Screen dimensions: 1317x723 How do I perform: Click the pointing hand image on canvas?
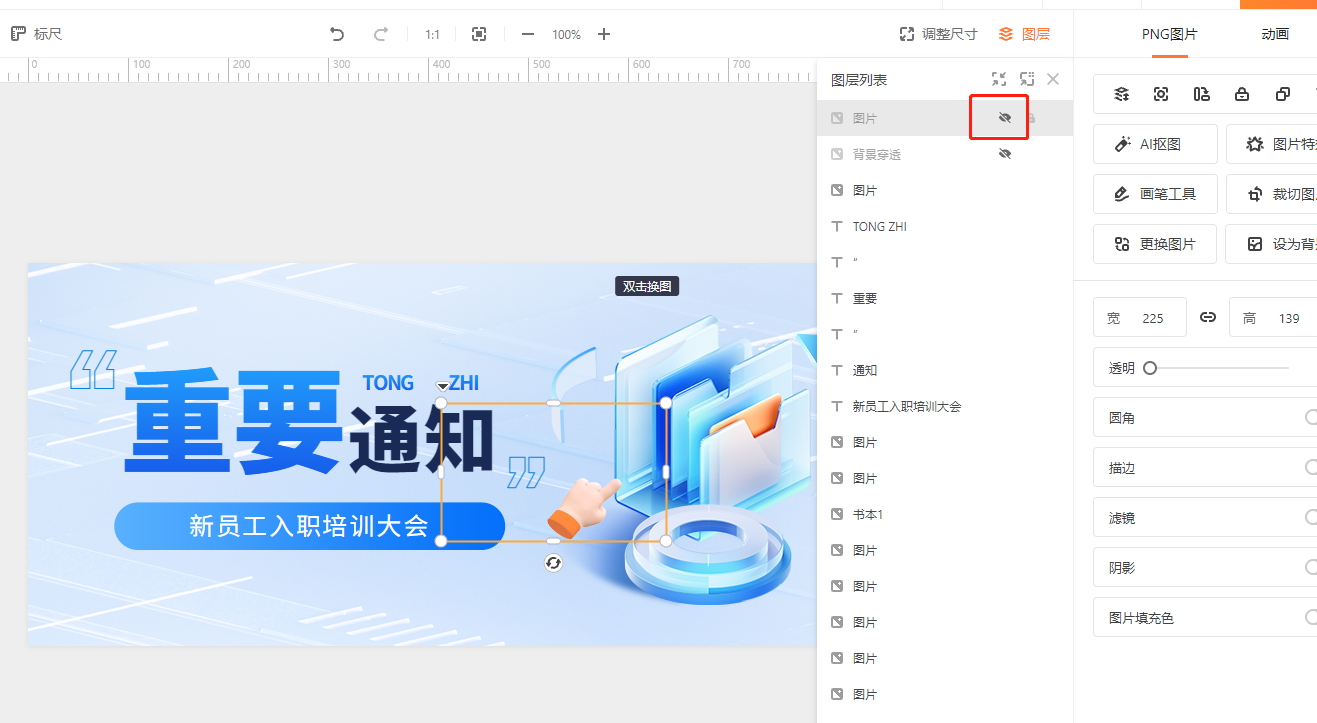[585, 508]
